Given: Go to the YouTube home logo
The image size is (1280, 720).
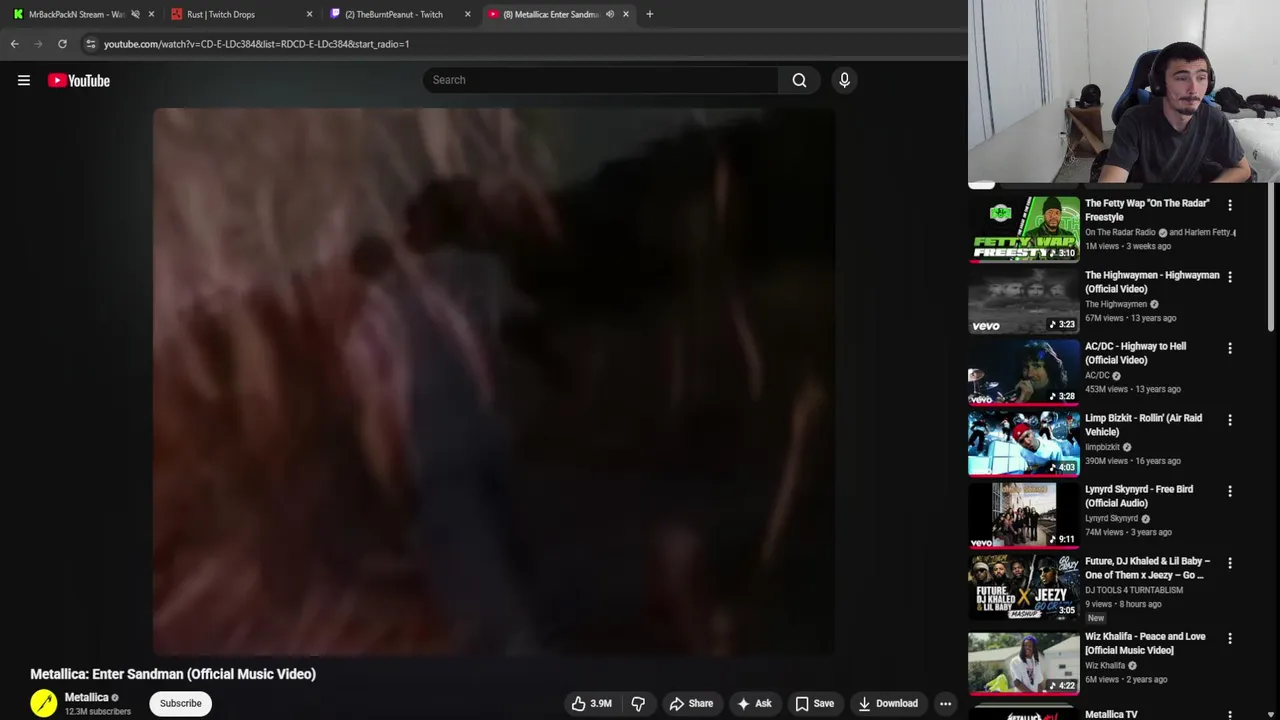Looking at the screenshot, I should pyautogui.click(x=79, y=80).
